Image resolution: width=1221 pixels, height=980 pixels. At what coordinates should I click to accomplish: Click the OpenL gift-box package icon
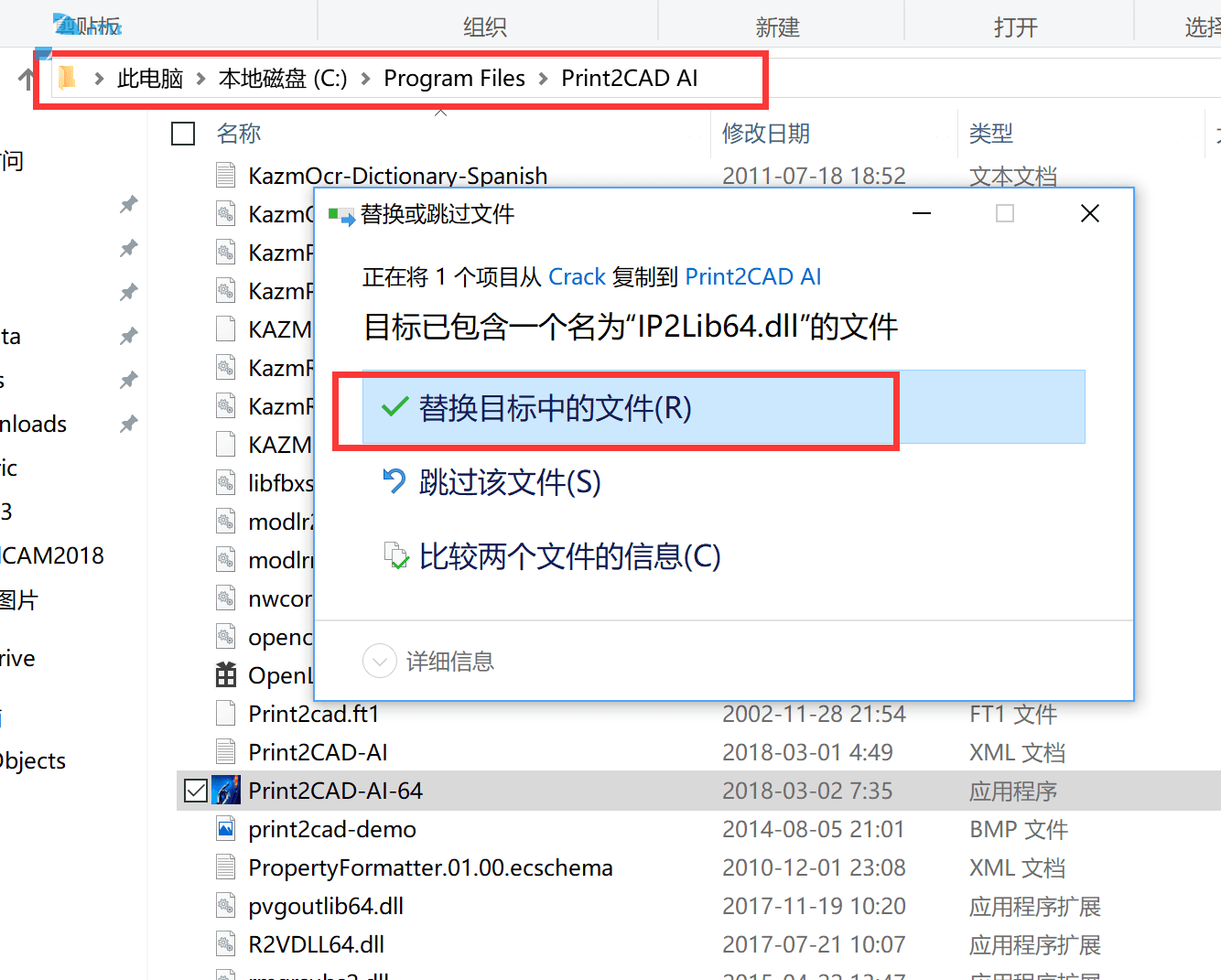coord(225,675)
